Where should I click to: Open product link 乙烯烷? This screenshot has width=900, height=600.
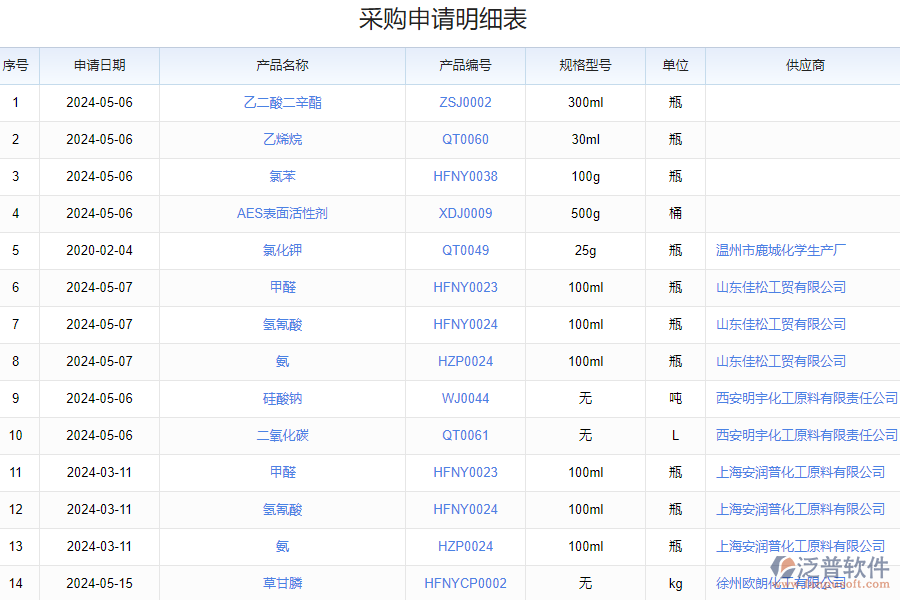[281, 139]
